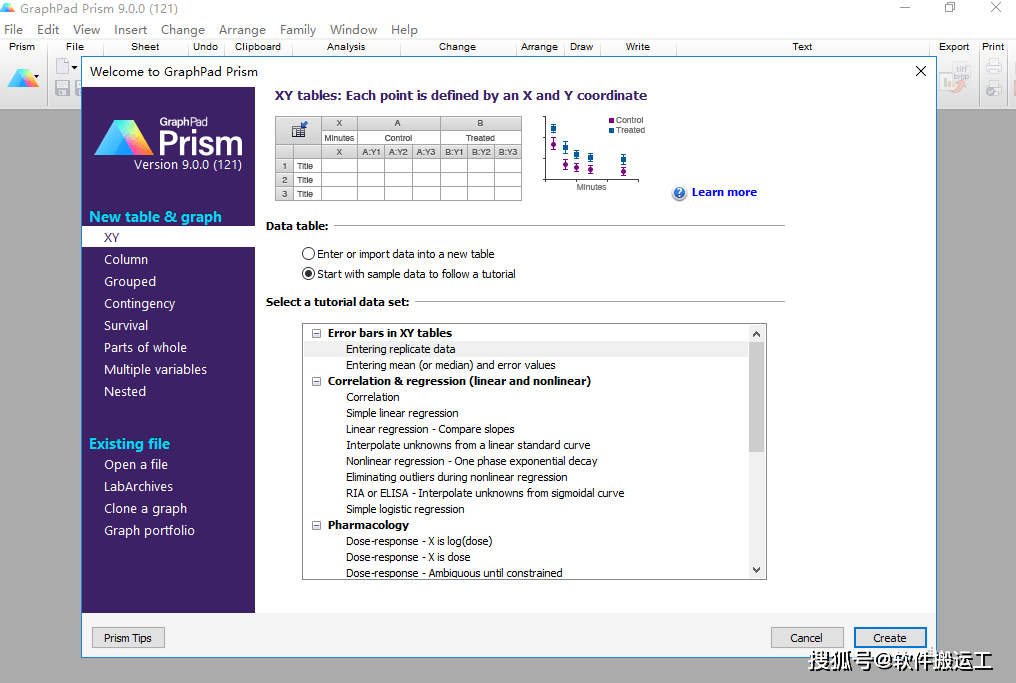The width and height of the screenshot is (1016, 683).
Task: Select Interpolate unknowns from a linear standard curve
Action: click(468, 445)
